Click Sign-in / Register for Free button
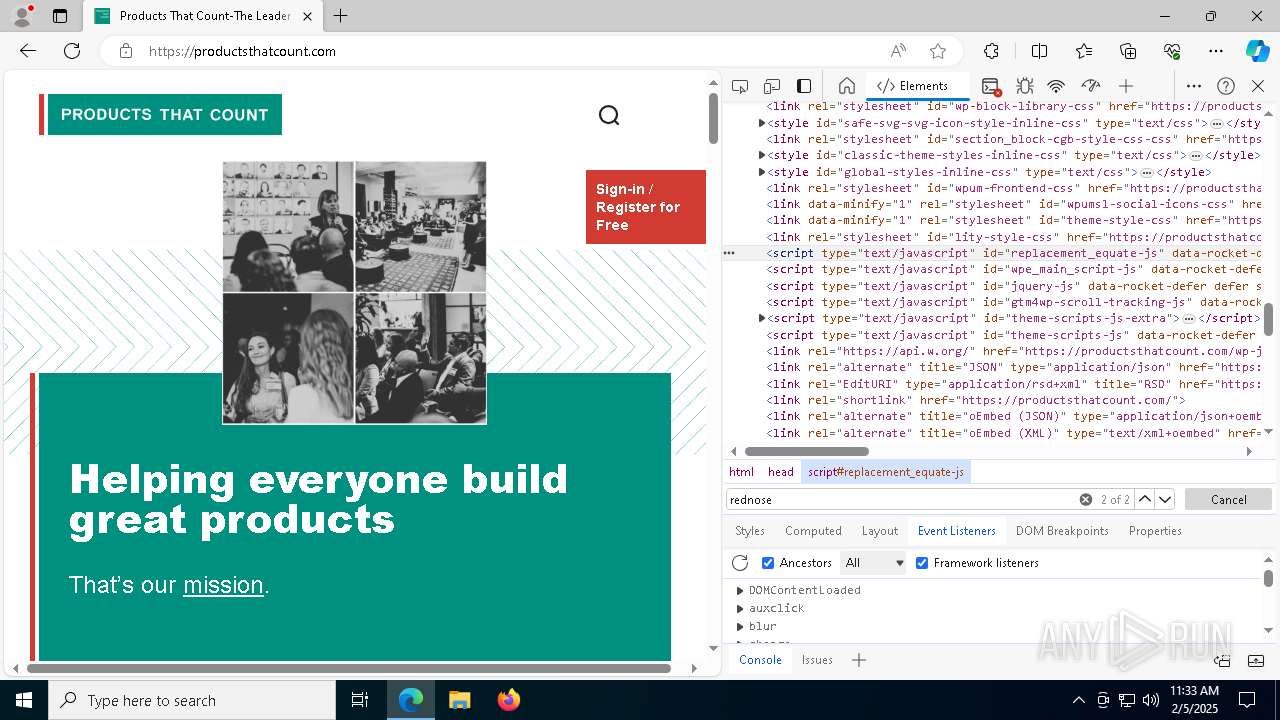The height and width of the screenshot is (720, 1280). pyautogui.click(x=646, y=207)
